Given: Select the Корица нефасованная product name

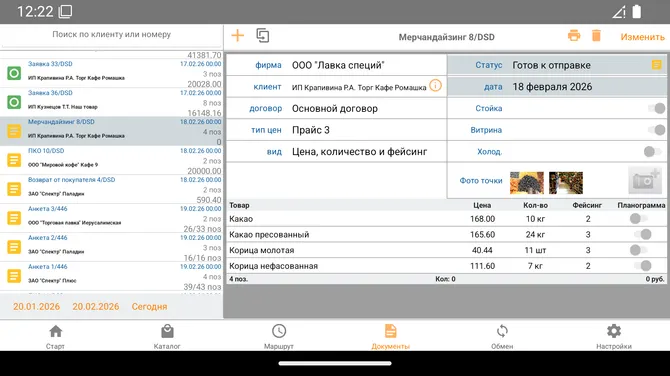Looking at the screenshot, I should pos(273,266).
